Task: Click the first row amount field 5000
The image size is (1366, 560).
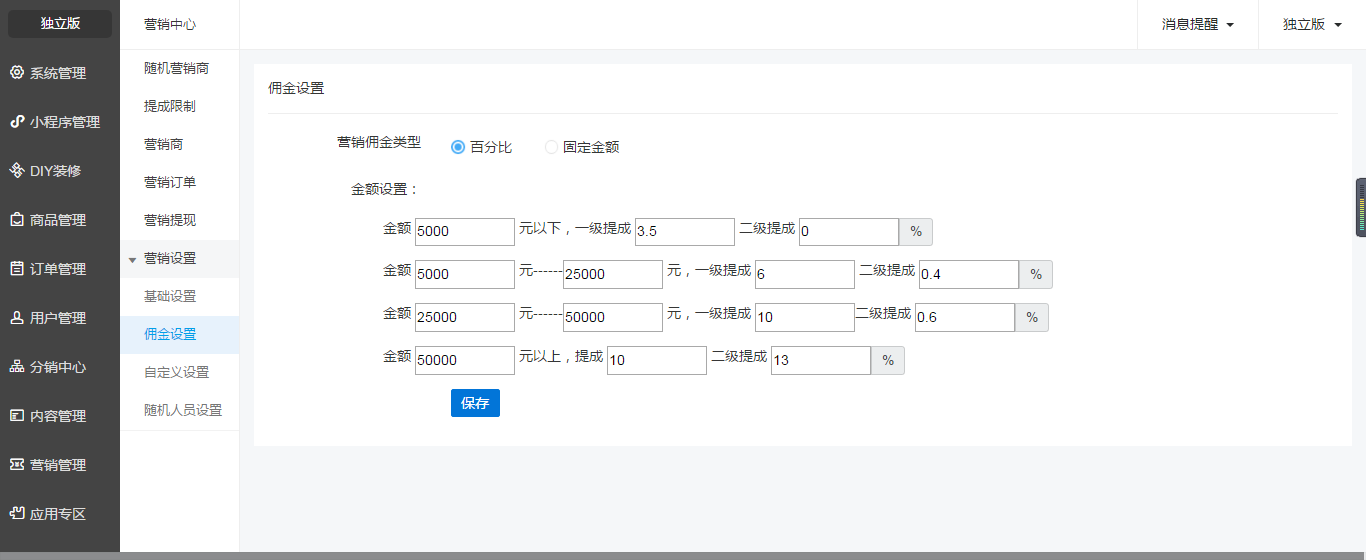Action: (x=465, y=232)
